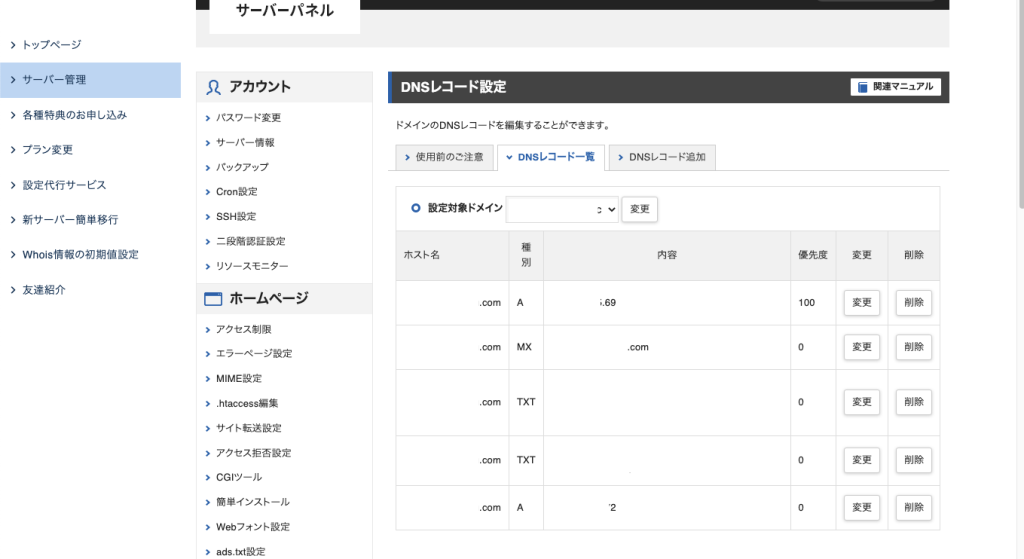Click 削除 for the second TXT record
1024x559 pixels.
(914, 460)
